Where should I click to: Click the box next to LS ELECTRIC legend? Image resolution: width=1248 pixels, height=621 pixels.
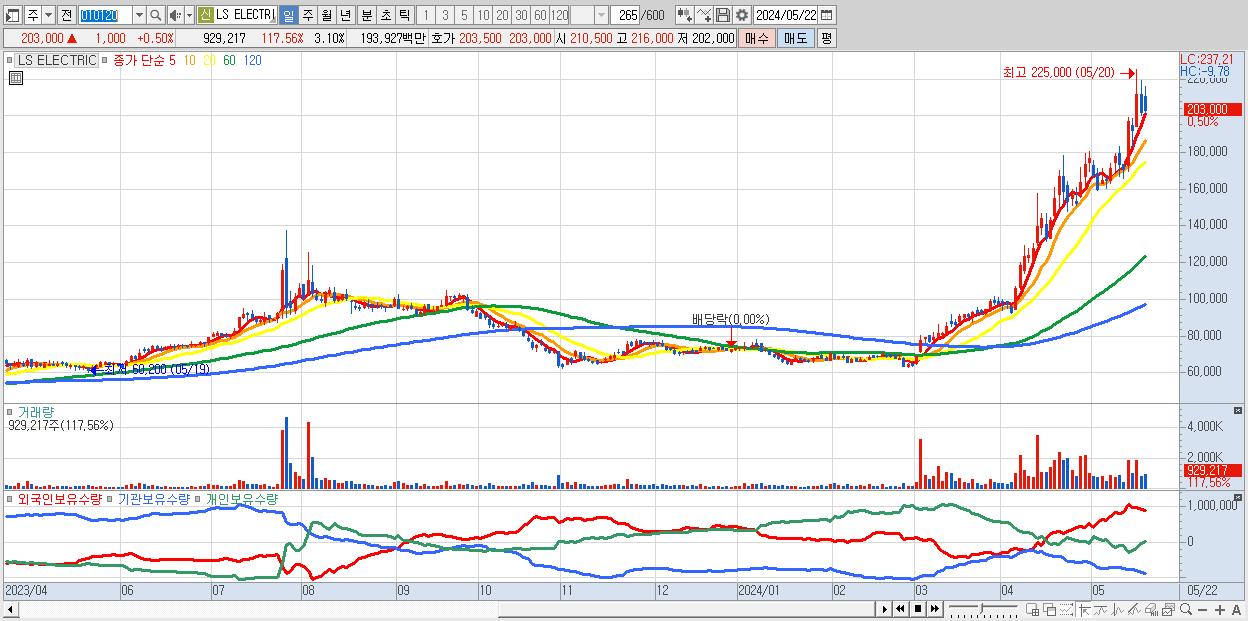[x=11, y=60]
